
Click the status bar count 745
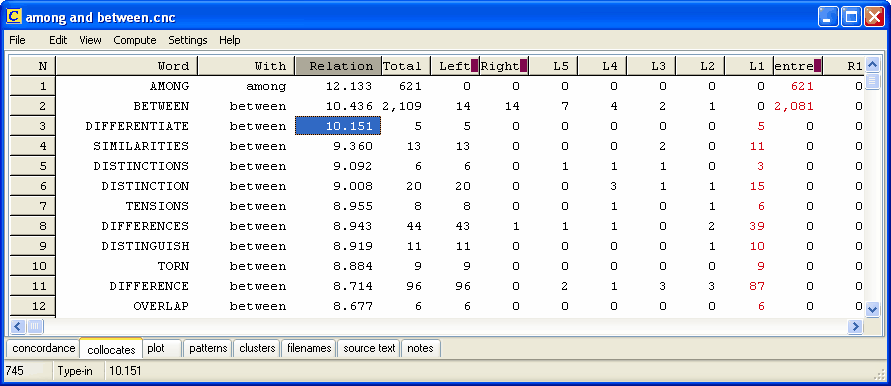tap(15, 371)
